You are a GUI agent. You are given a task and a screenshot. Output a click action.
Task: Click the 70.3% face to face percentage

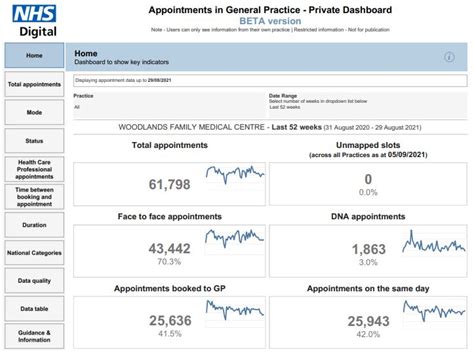pyautogui.click(x=169, y=262)
